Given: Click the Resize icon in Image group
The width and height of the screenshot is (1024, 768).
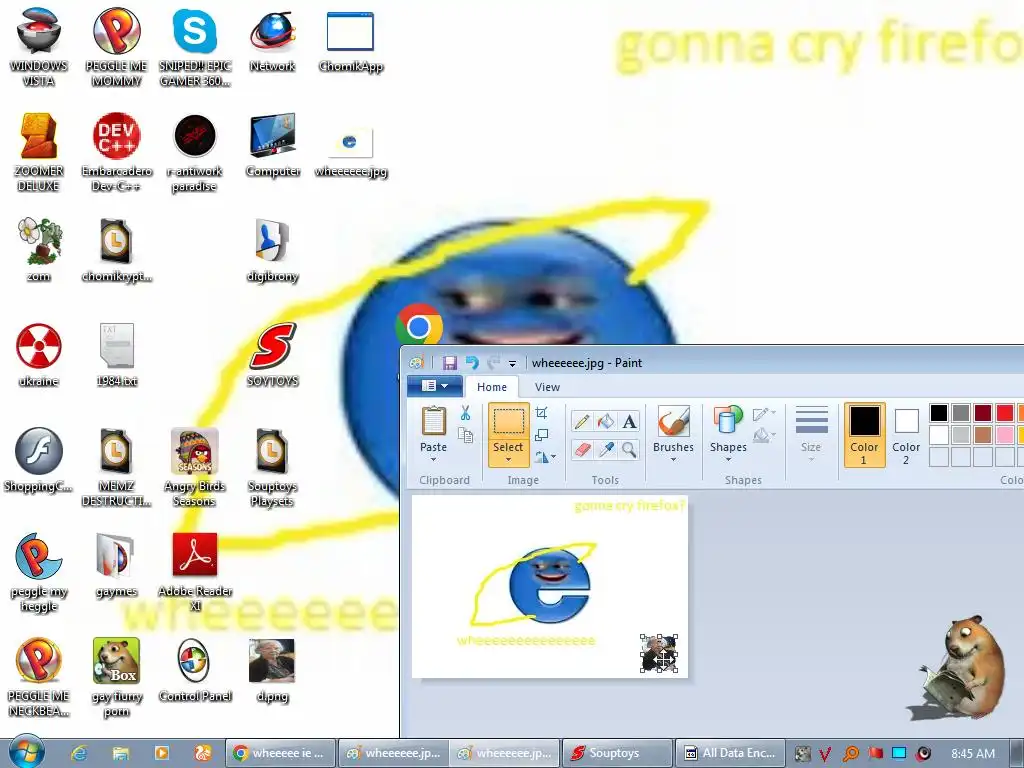Looking at the screenshot, I should tap(541, 435).
